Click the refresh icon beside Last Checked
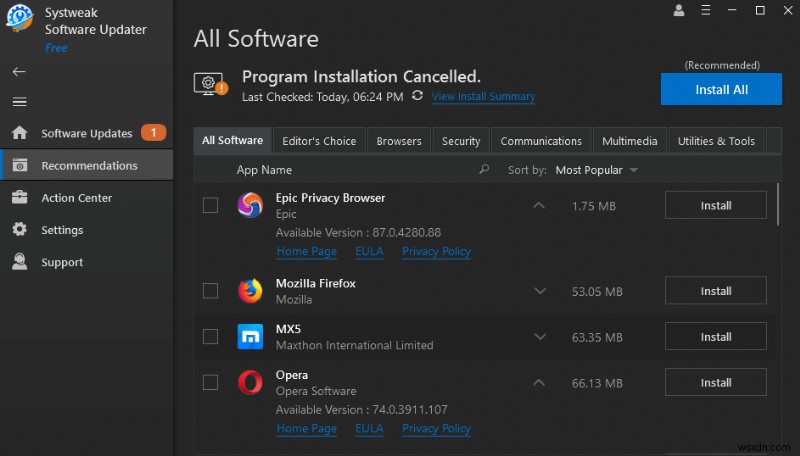This screenshot has height=456, width=800. click(x=417, y=96)
